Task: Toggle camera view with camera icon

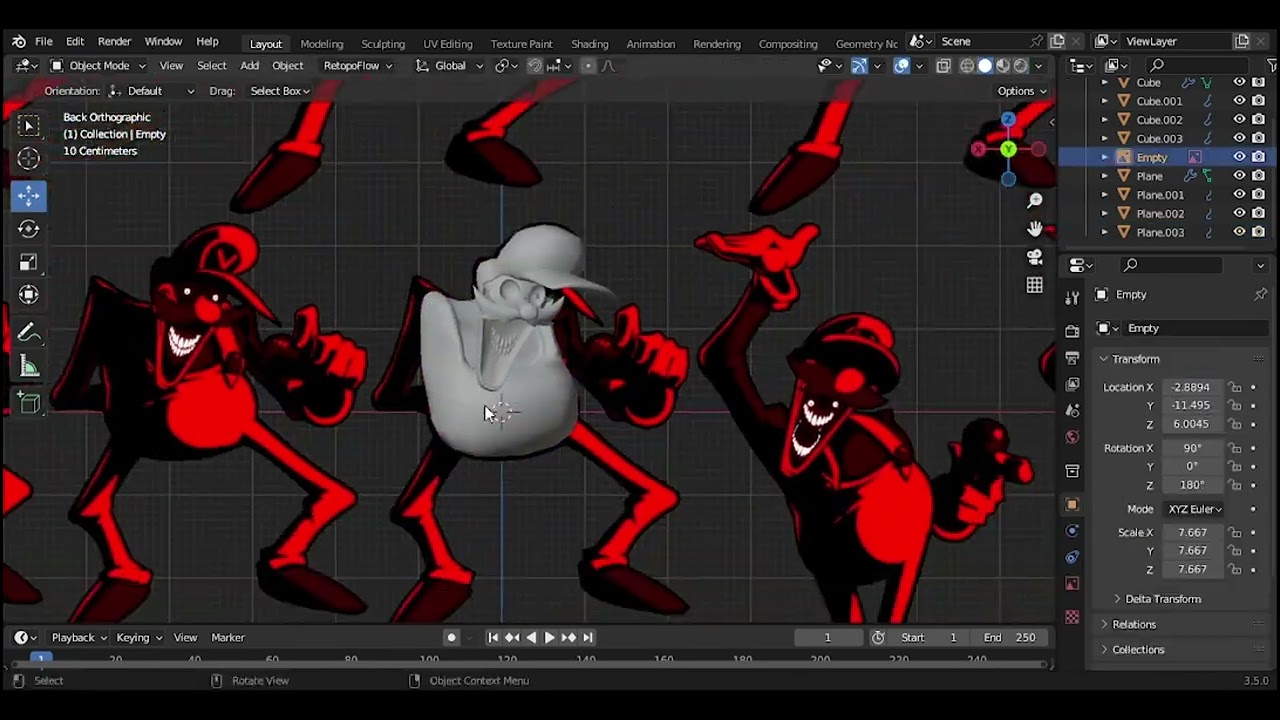Action: click(1035, 257)
